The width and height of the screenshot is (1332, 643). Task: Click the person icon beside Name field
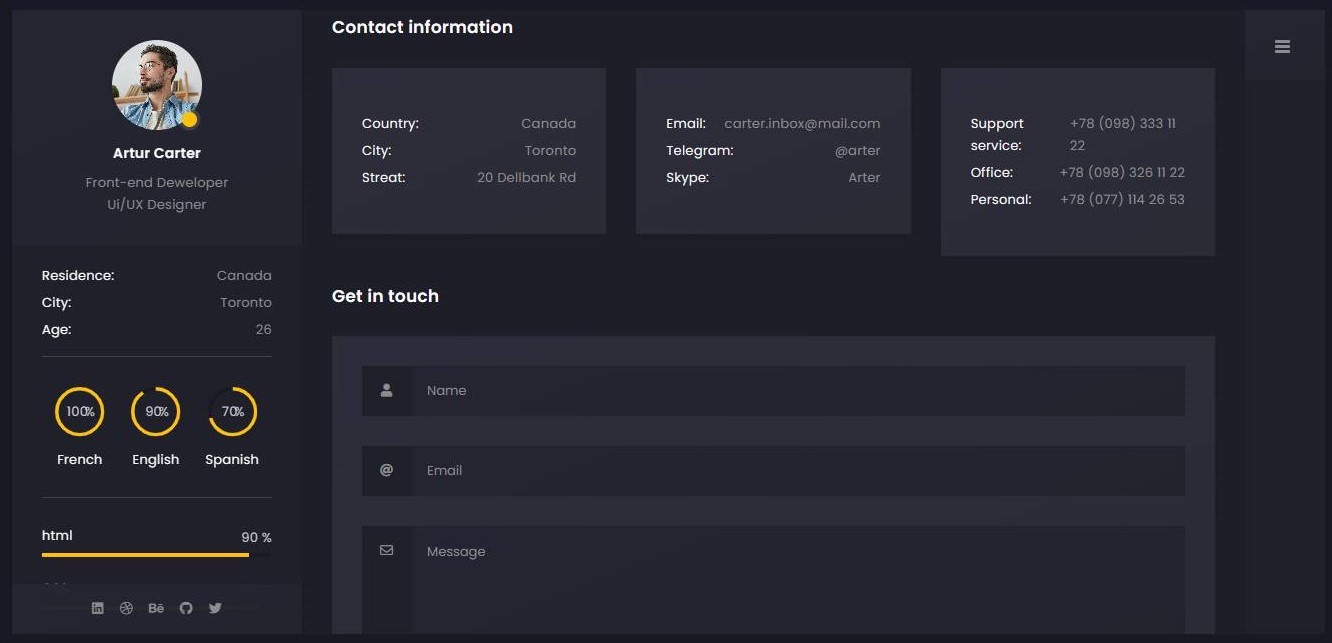(x=387, y=391)
